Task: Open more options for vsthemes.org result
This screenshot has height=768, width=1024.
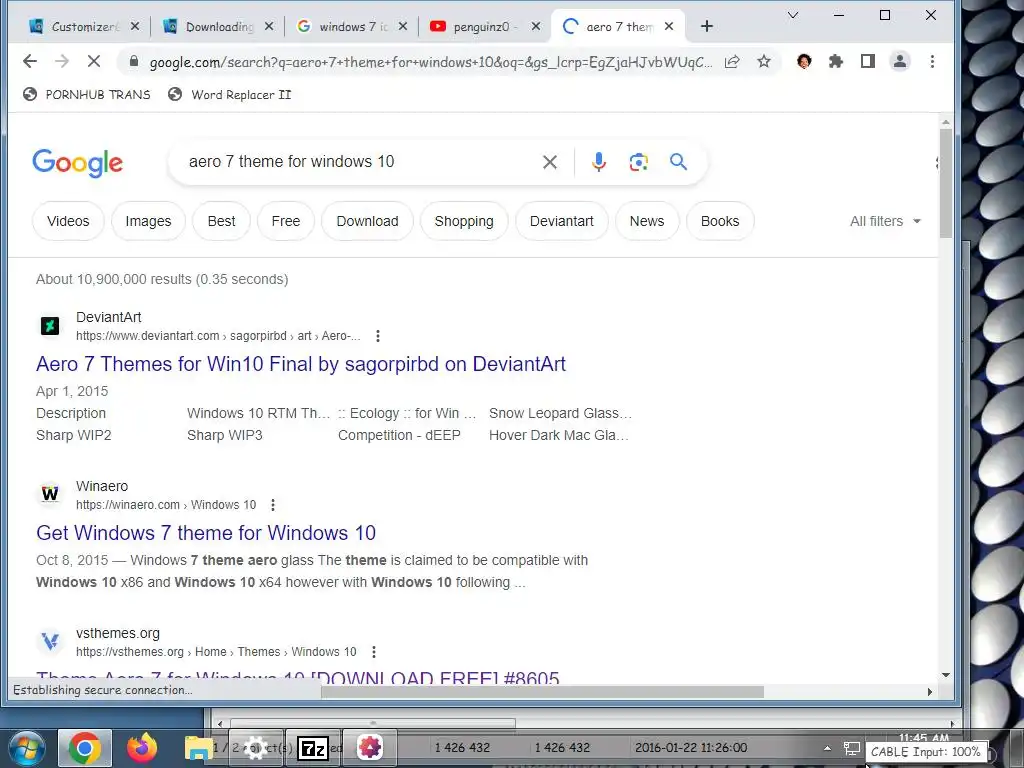Action: [x=374, y=652]
